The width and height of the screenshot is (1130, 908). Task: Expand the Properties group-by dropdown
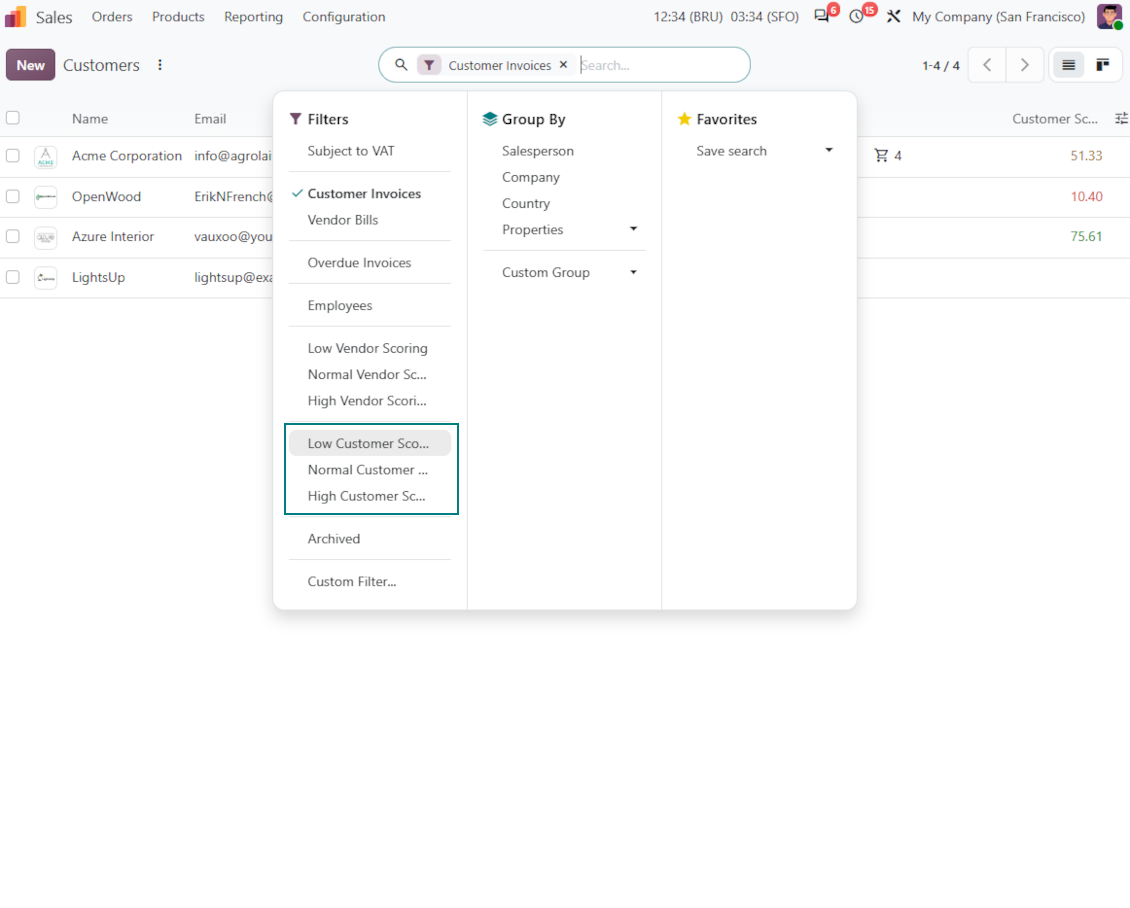point(633,229)
